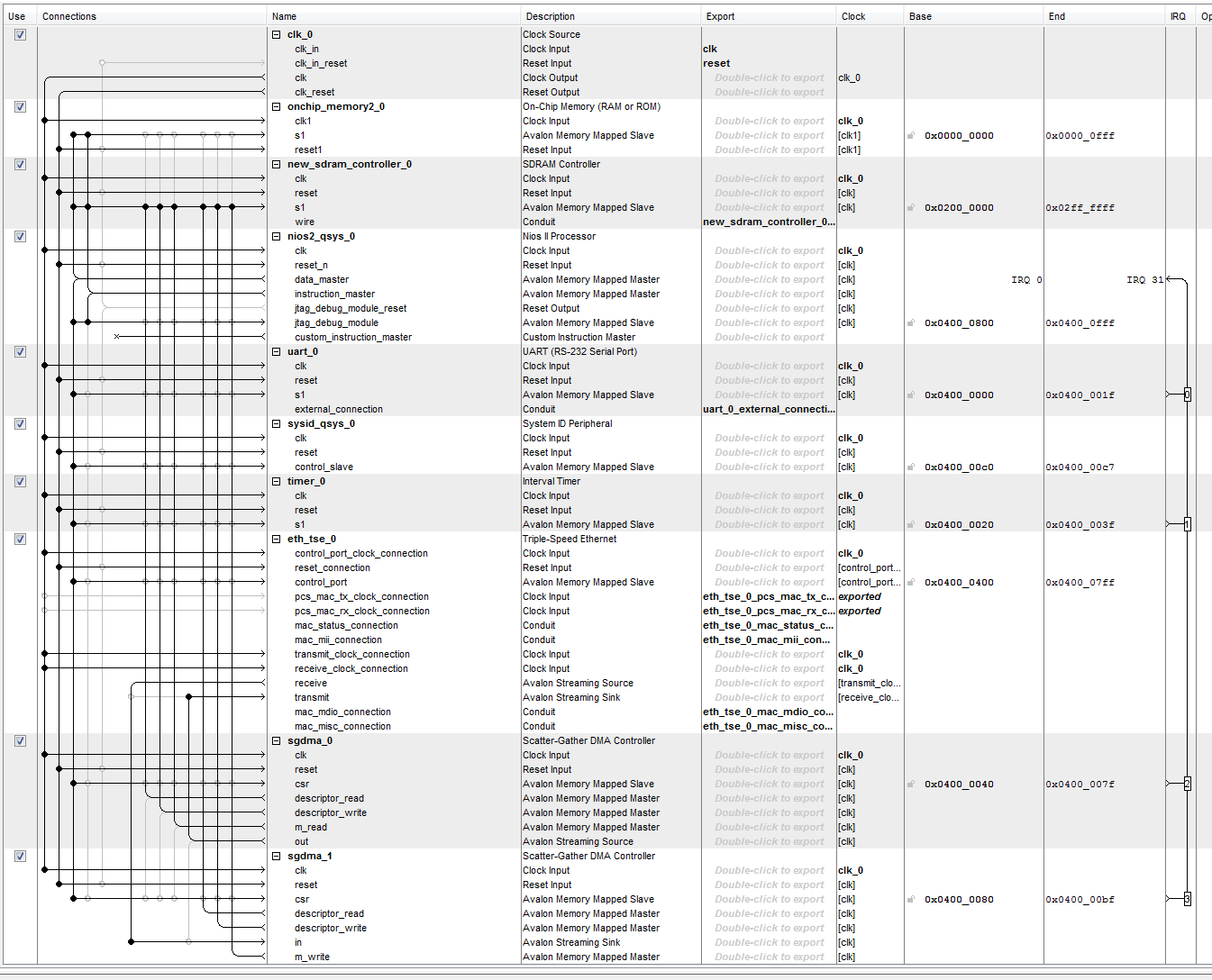This screenshot has height=980, width=1212.
Task: Collapse the new_sdram_controller_0 component
Action: (277, 164)
